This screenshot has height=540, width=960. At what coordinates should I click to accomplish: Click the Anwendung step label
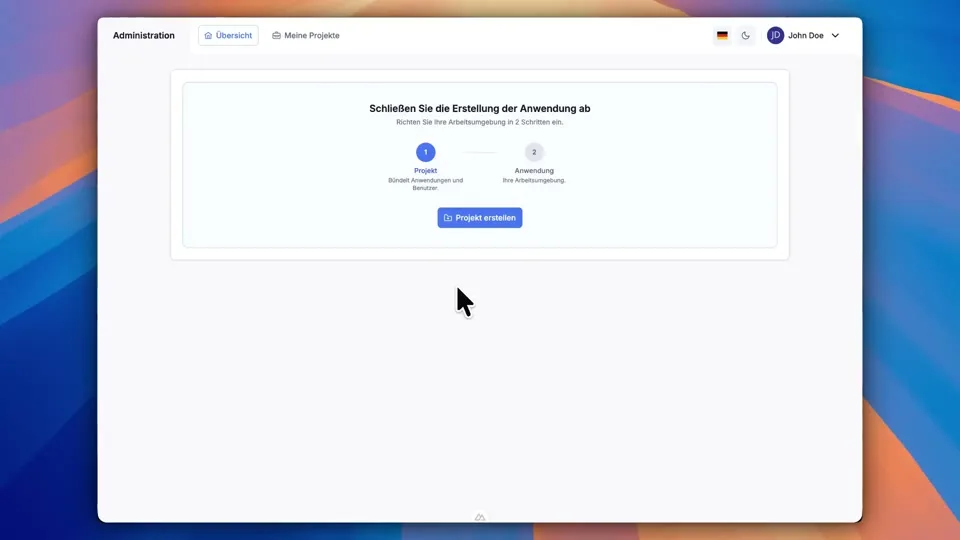534,171
